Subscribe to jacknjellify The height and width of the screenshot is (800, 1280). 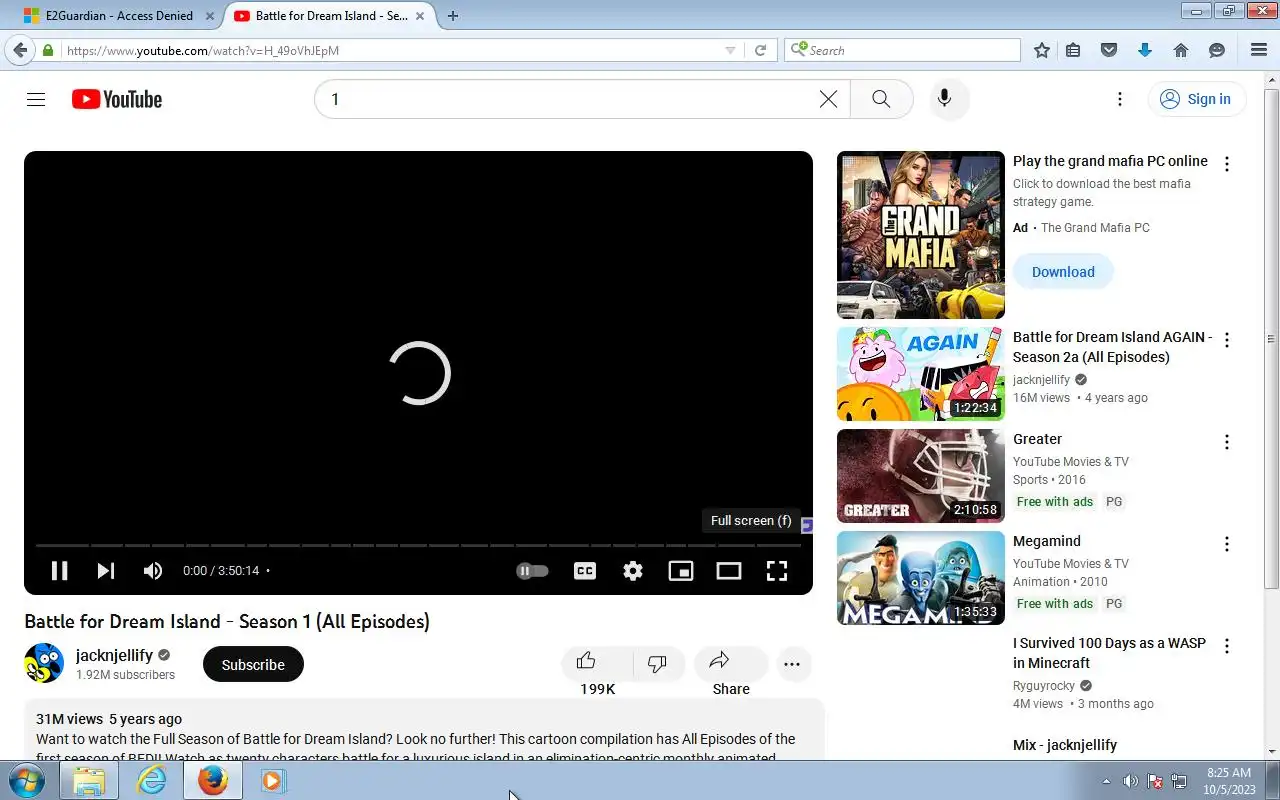click(253, 664)
